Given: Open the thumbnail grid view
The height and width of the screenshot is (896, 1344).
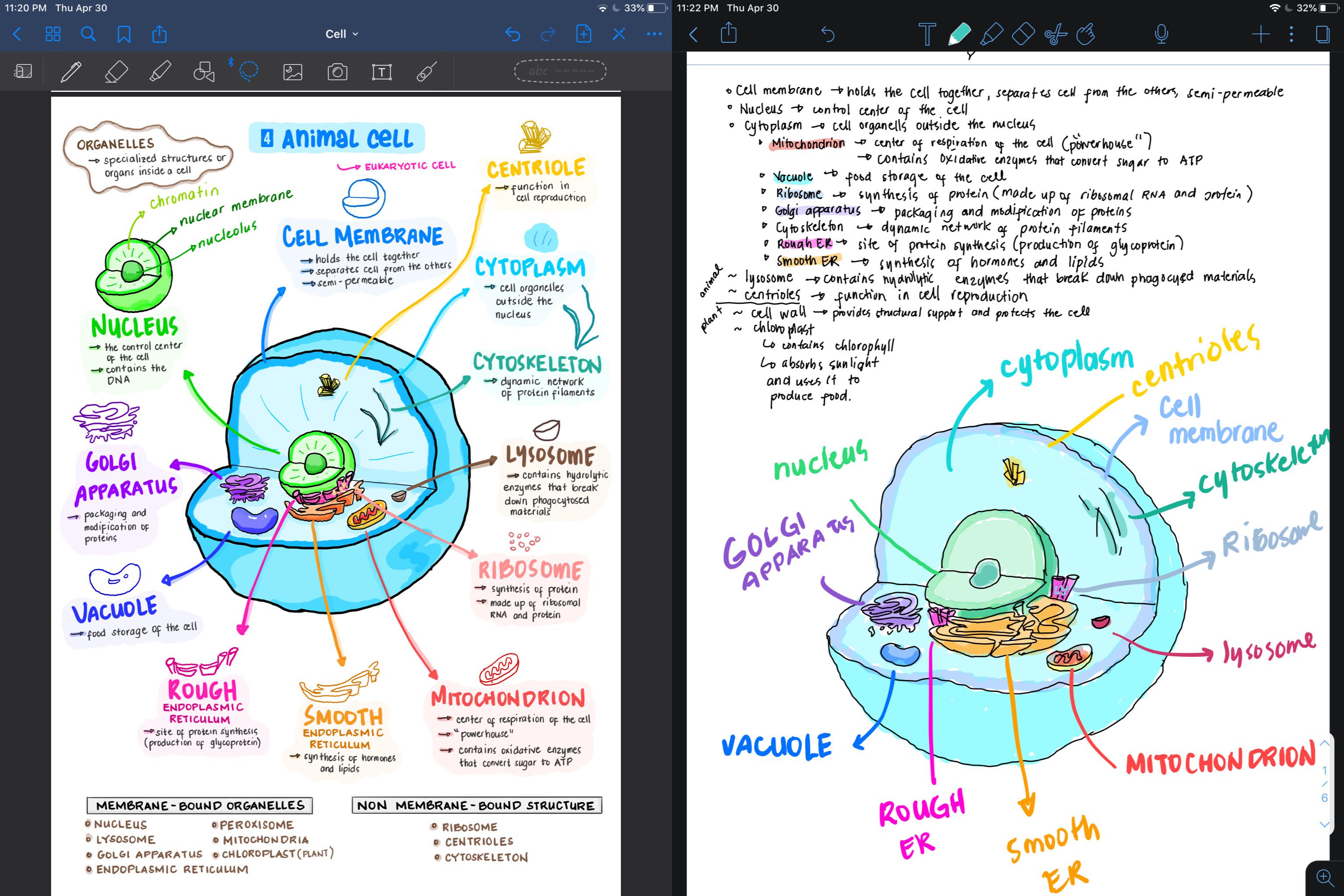Looking at the screenshot, I should pyautogui.click(x=52, y=34).
